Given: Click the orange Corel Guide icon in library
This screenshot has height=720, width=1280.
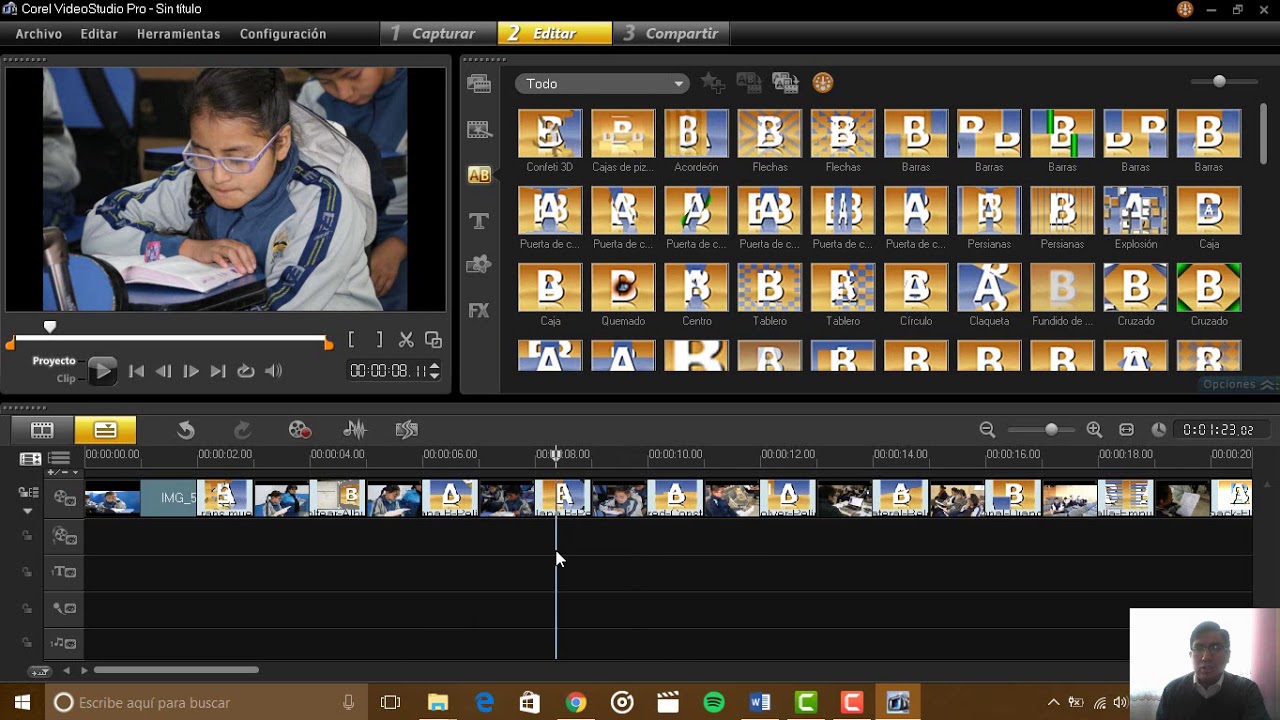Looking at the screenshot, I should (823, 83).
